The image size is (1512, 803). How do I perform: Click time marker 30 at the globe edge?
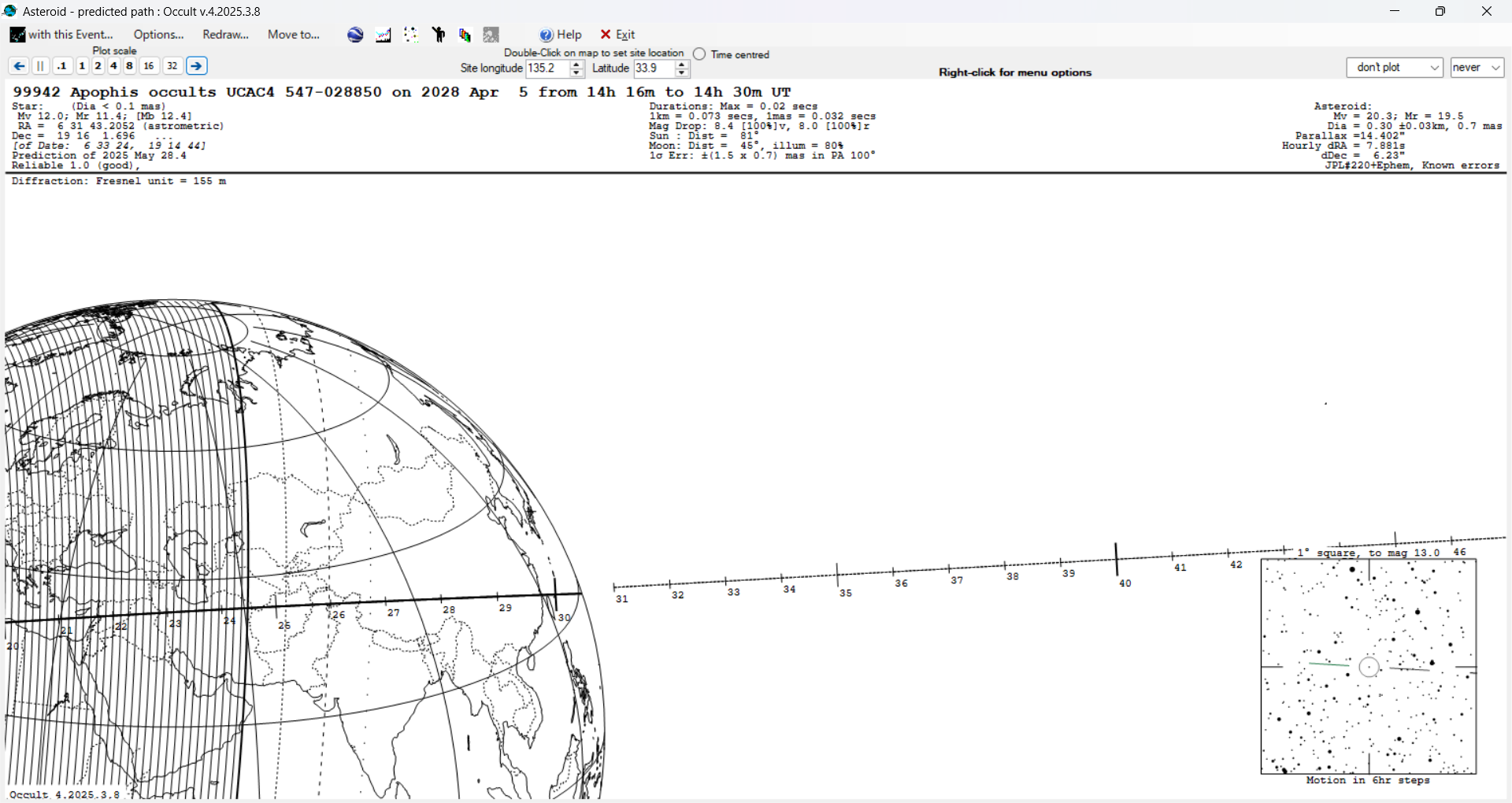click(x=564, y=617)
